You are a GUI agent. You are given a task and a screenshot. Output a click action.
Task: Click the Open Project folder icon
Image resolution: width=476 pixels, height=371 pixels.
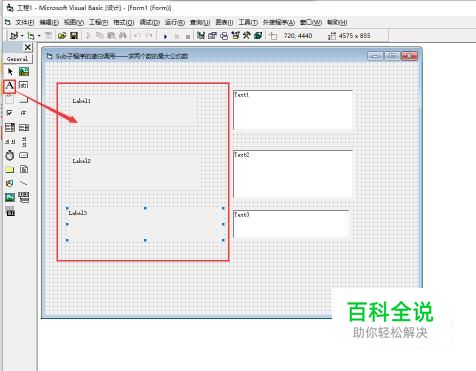point(62,35)
